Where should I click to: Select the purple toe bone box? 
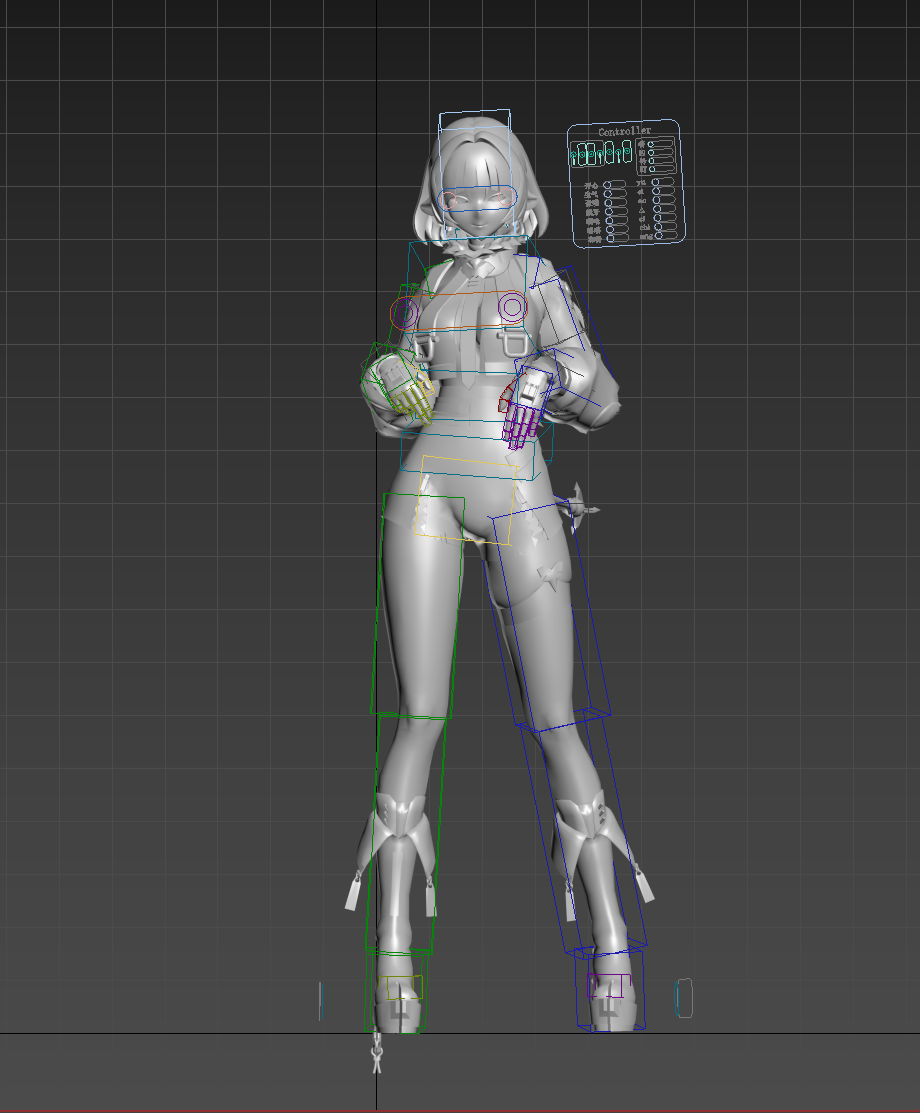click(609, 985)
